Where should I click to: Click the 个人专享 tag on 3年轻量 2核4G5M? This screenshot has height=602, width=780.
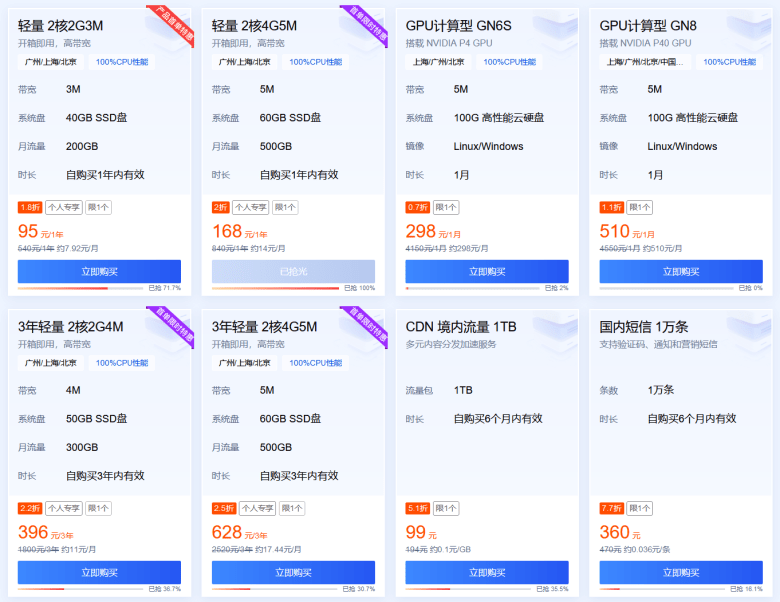pos(257,508)
